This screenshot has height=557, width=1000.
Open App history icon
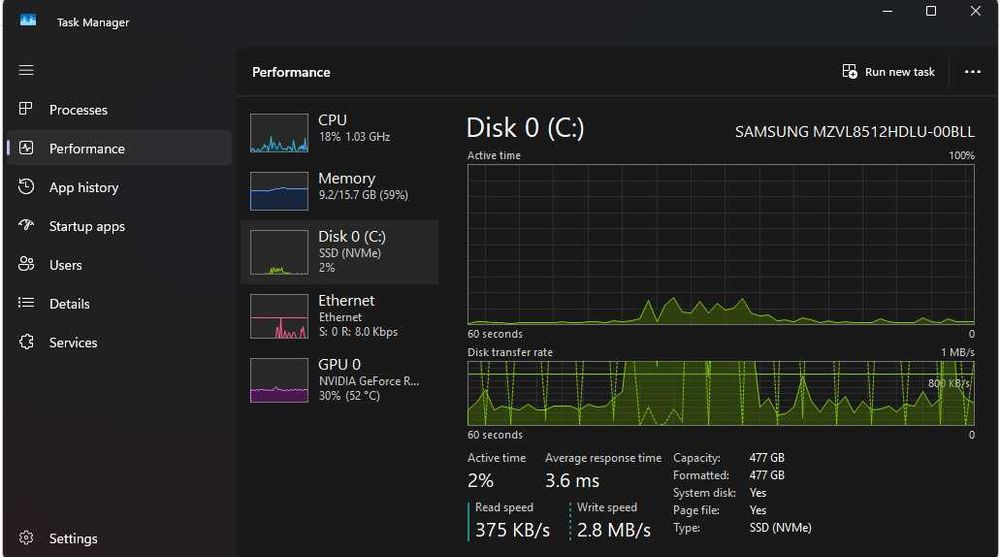point(27,187)
